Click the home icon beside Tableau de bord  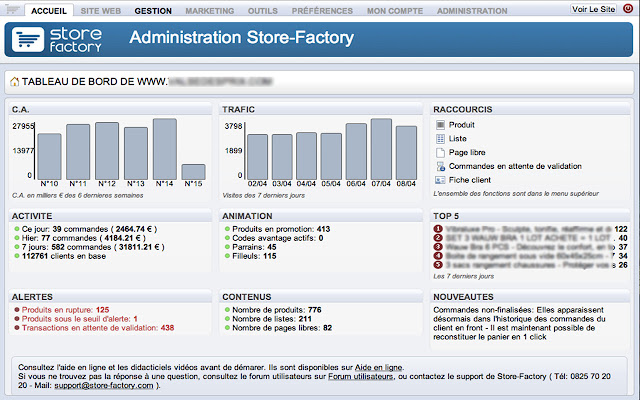coord(16,83)
